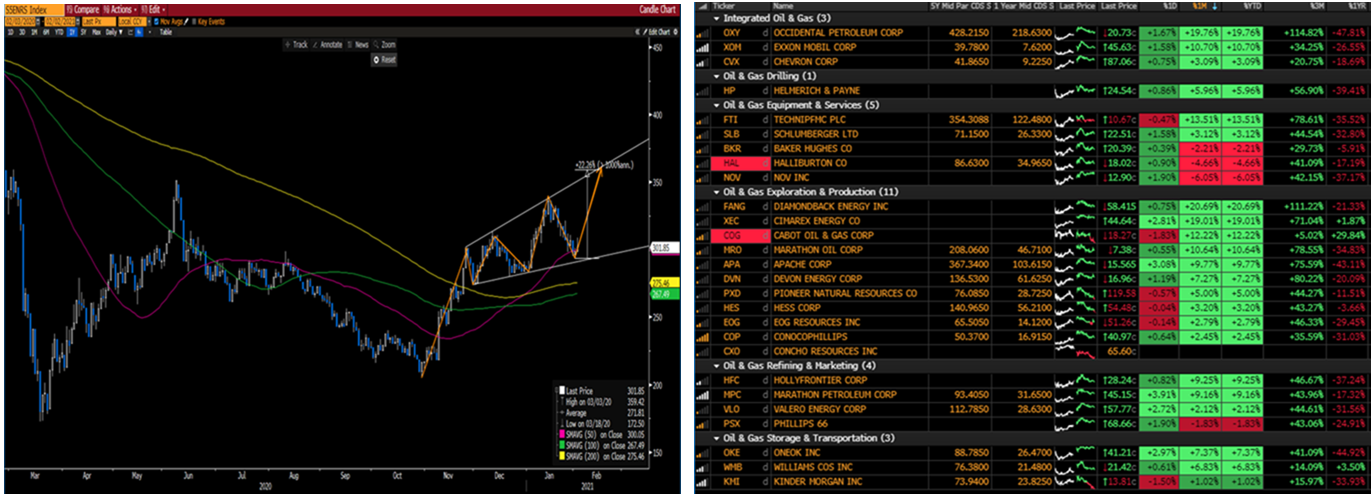
Task: Click the bar icon beside OKE row
Action: (701, 452)
